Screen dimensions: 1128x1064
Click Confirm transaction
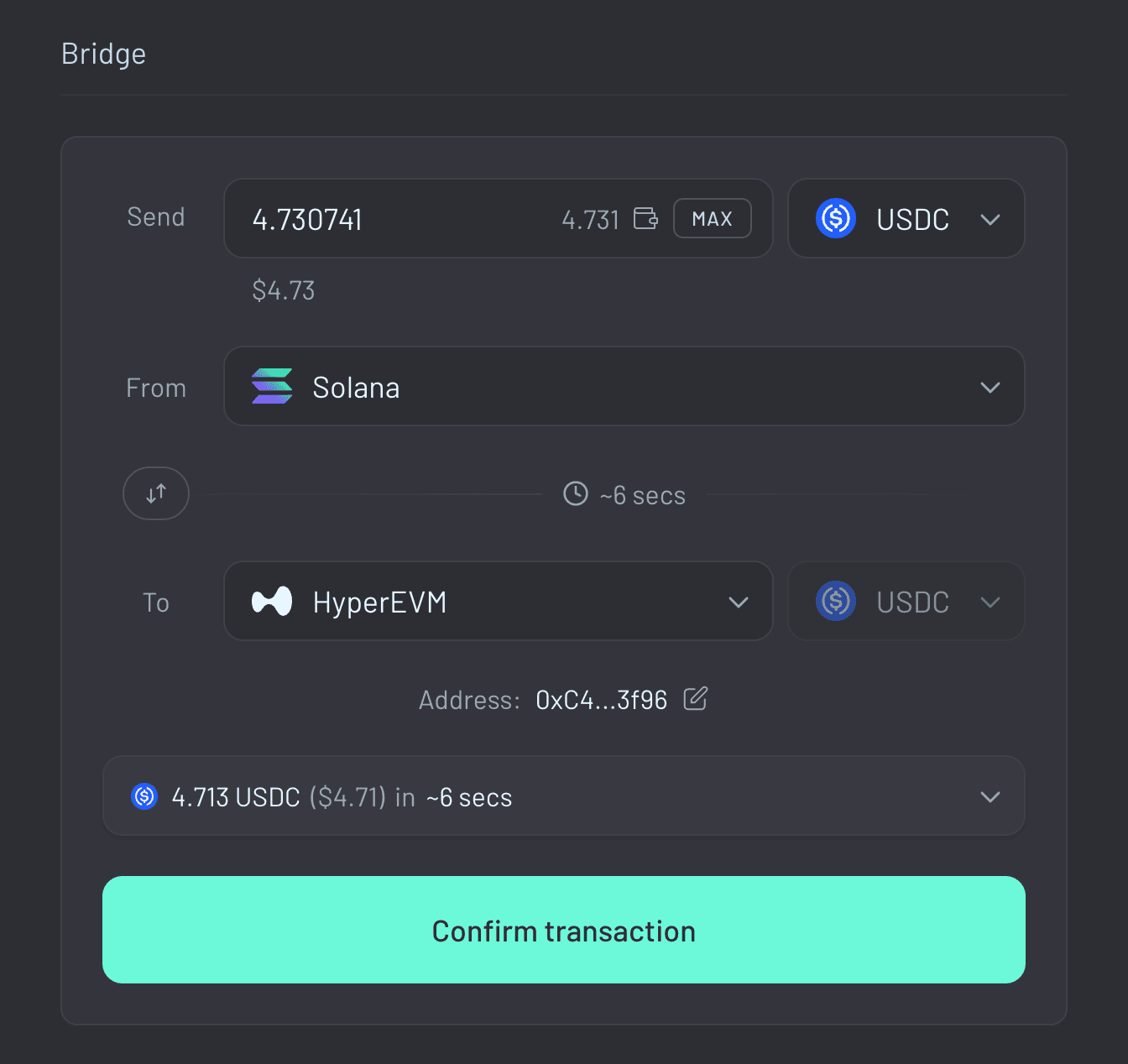[563, 930]
